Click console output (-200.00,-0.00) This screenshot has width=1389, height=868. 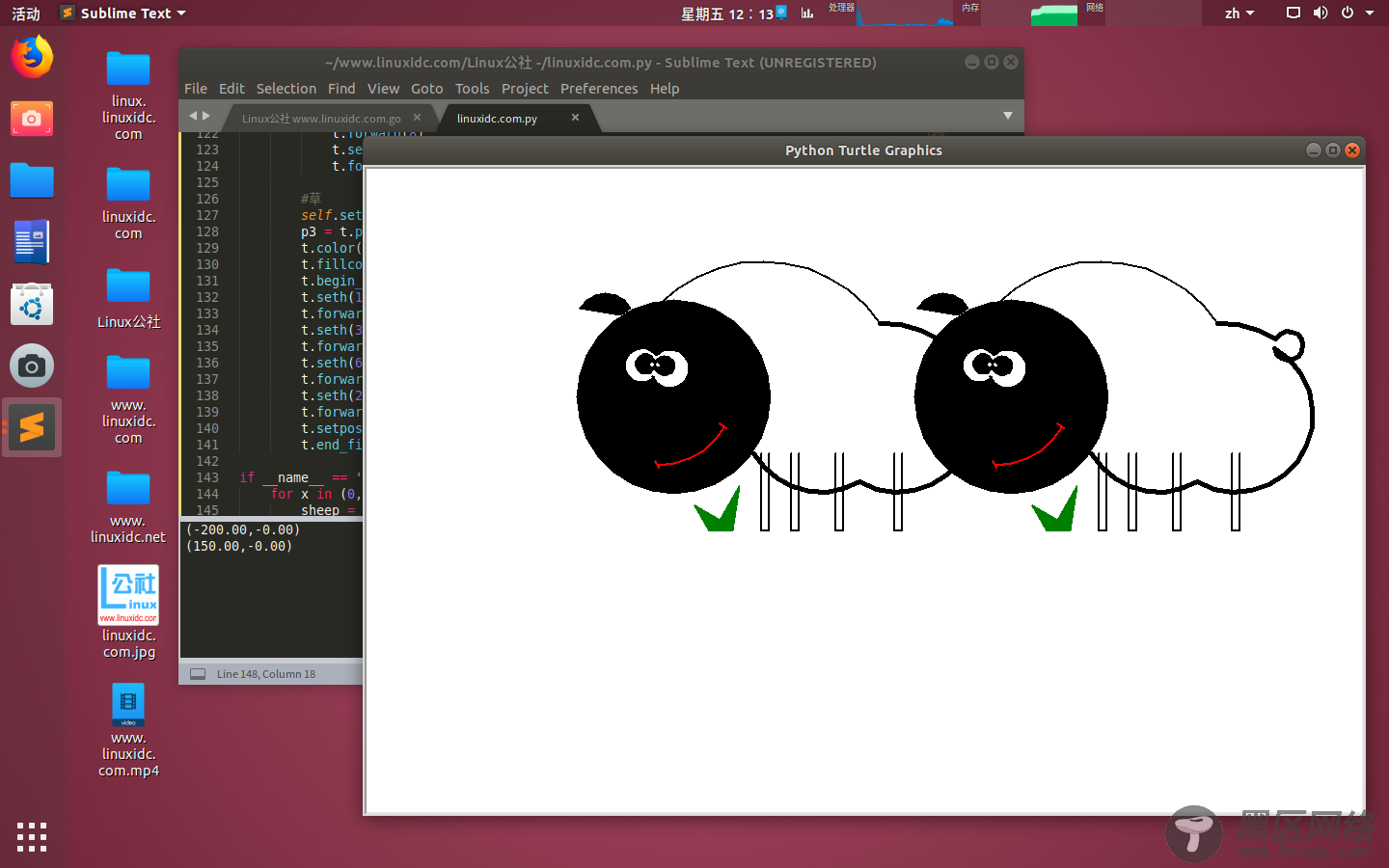coord(243,529)
